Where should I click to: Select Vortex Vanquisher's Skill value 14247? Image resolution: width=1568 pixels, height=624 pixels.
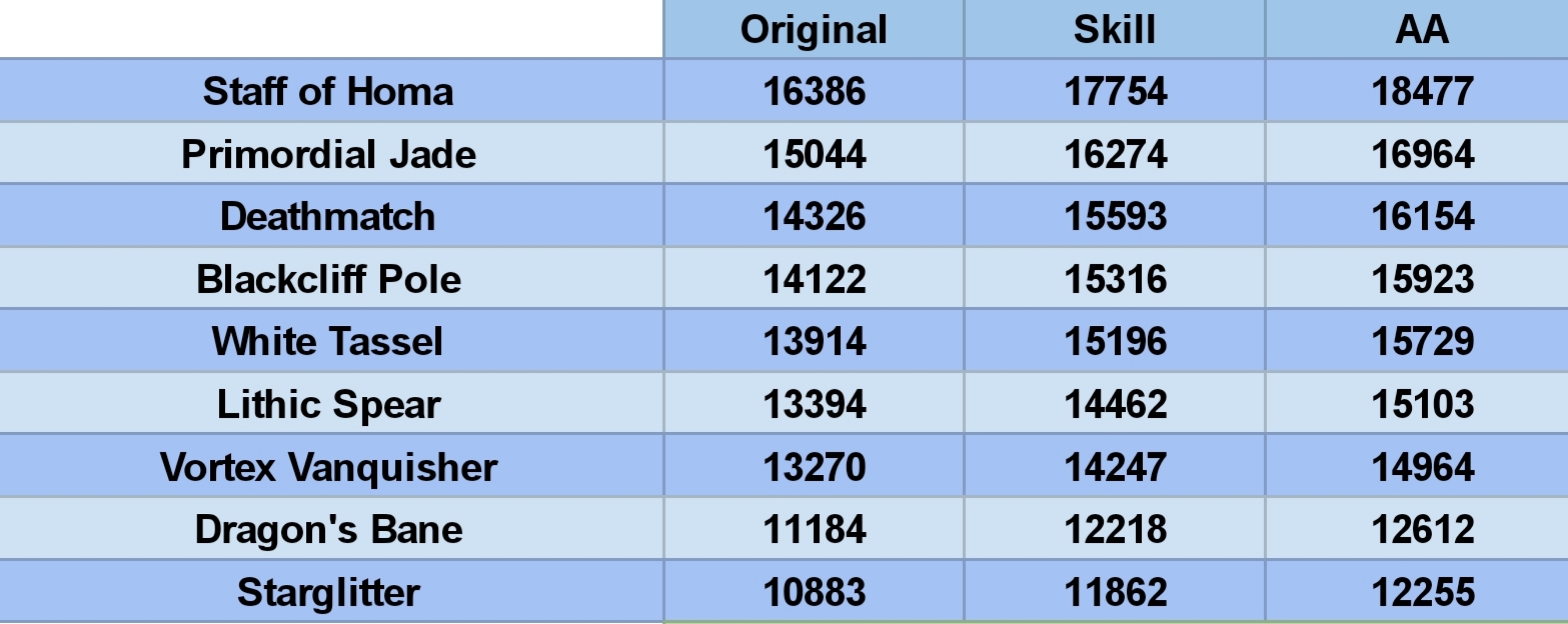tap(1115, 467)
